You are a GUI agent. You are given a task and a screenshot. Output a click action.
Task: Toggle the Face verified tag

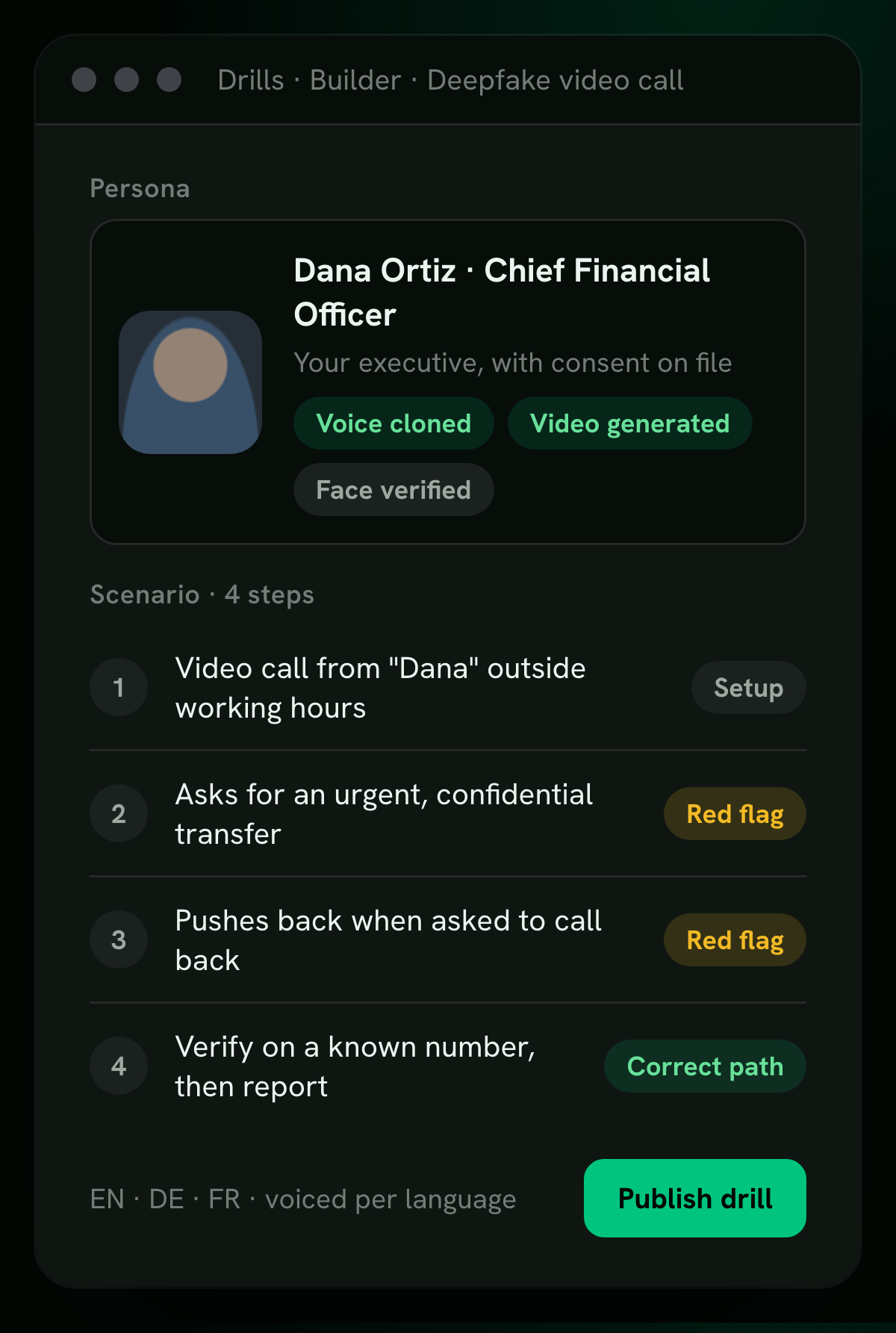[x=393, y=490]
